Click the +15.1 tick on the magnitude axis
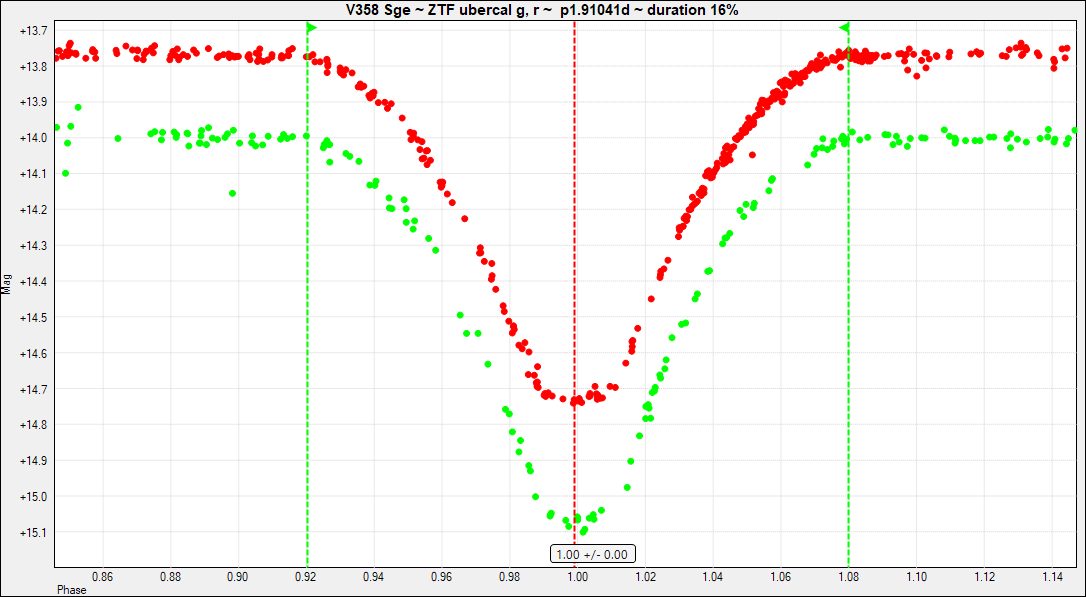Screen dimensions: 1086x597 (x=34, y=532)
